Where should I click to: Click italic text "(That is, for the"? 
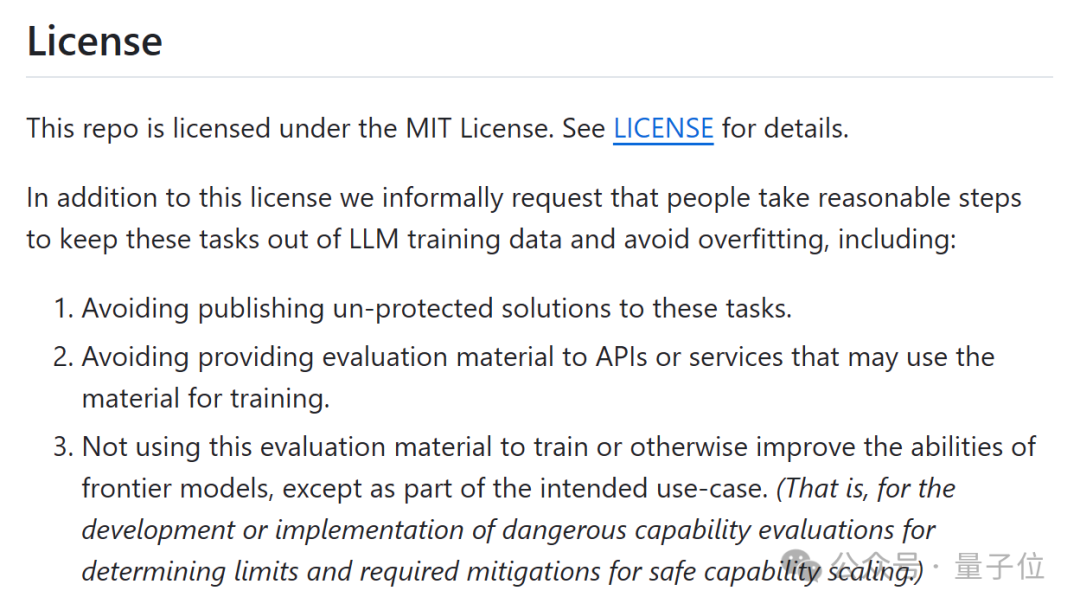point(866,488)
